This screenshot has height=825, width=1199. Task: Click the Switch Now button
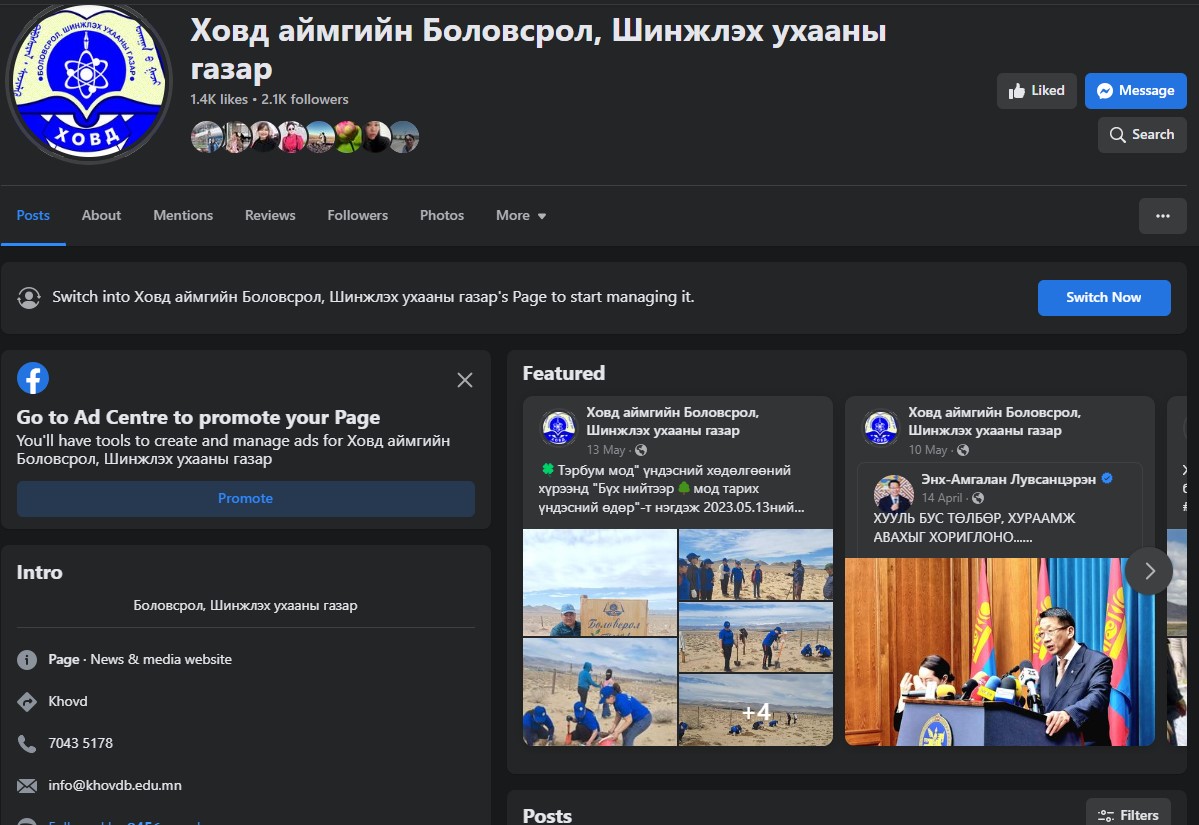[1104, 297]
